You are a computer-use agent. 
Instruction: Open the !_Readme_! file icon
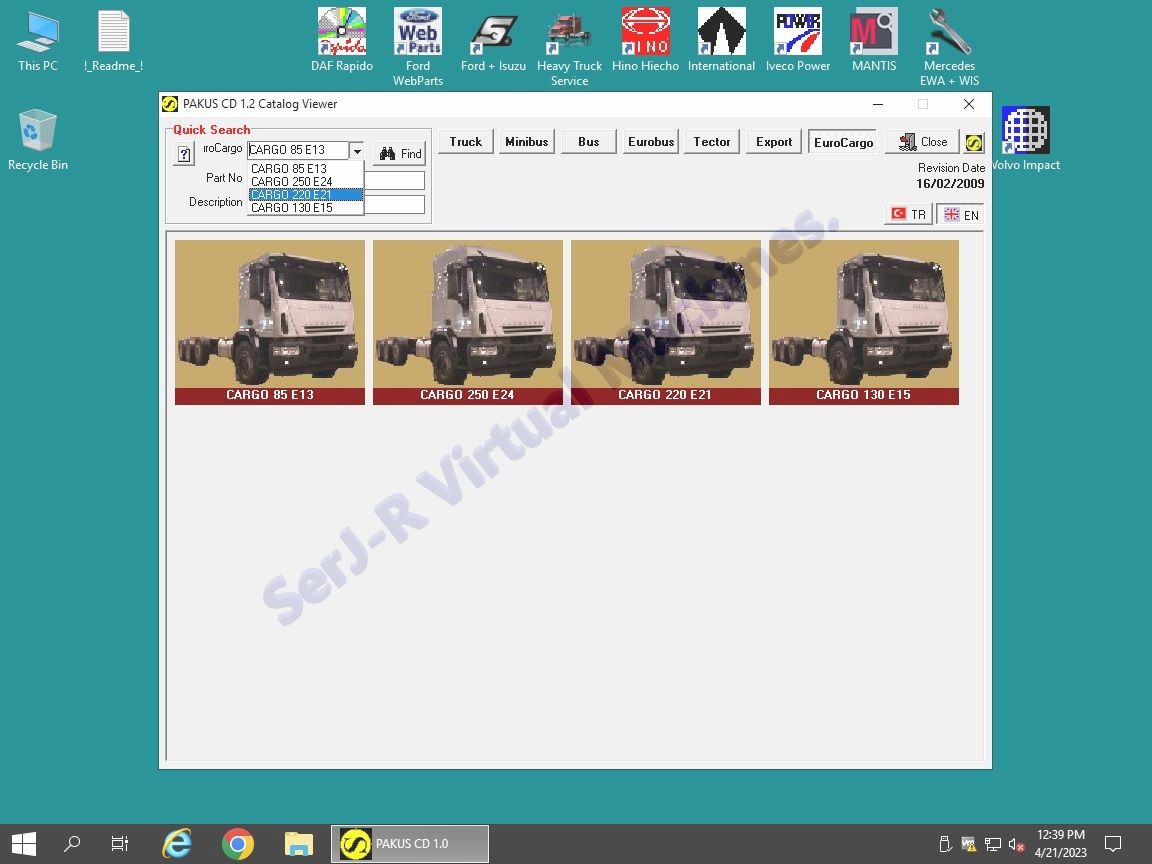[113, 41]
